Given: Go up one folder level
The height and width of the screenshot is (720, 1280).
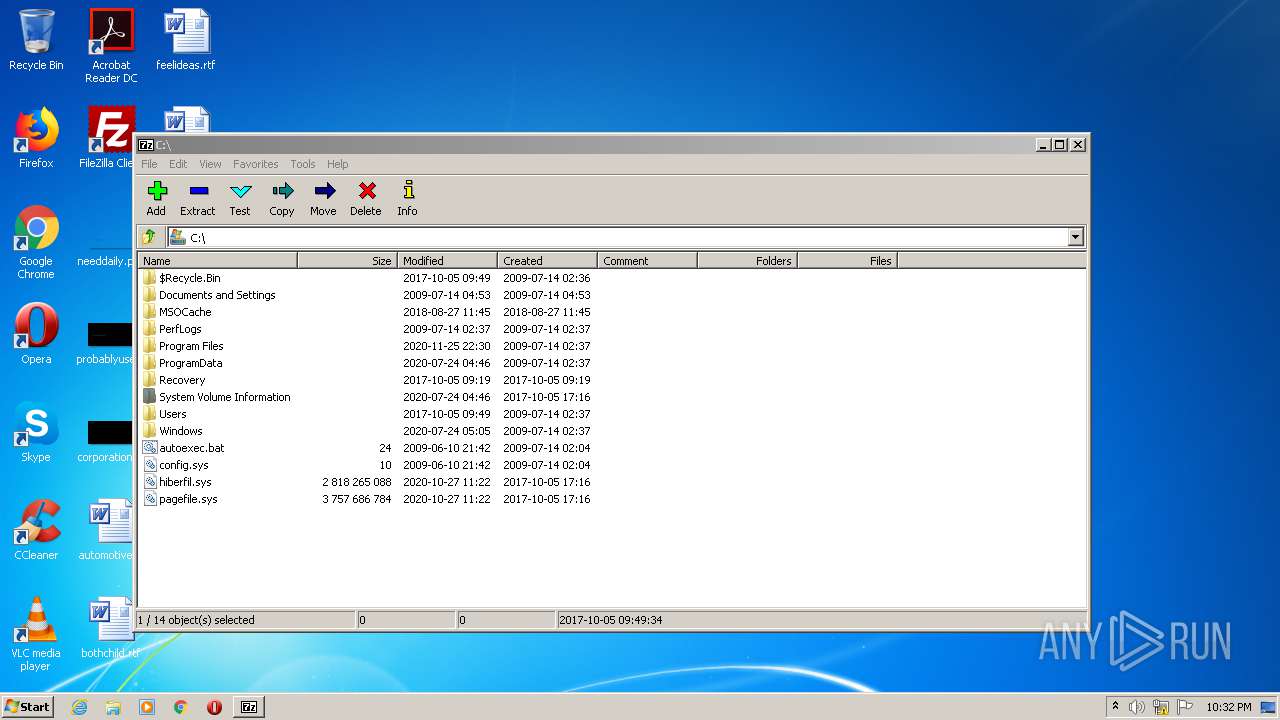Looking at the screenshot, I should [149, 237].
